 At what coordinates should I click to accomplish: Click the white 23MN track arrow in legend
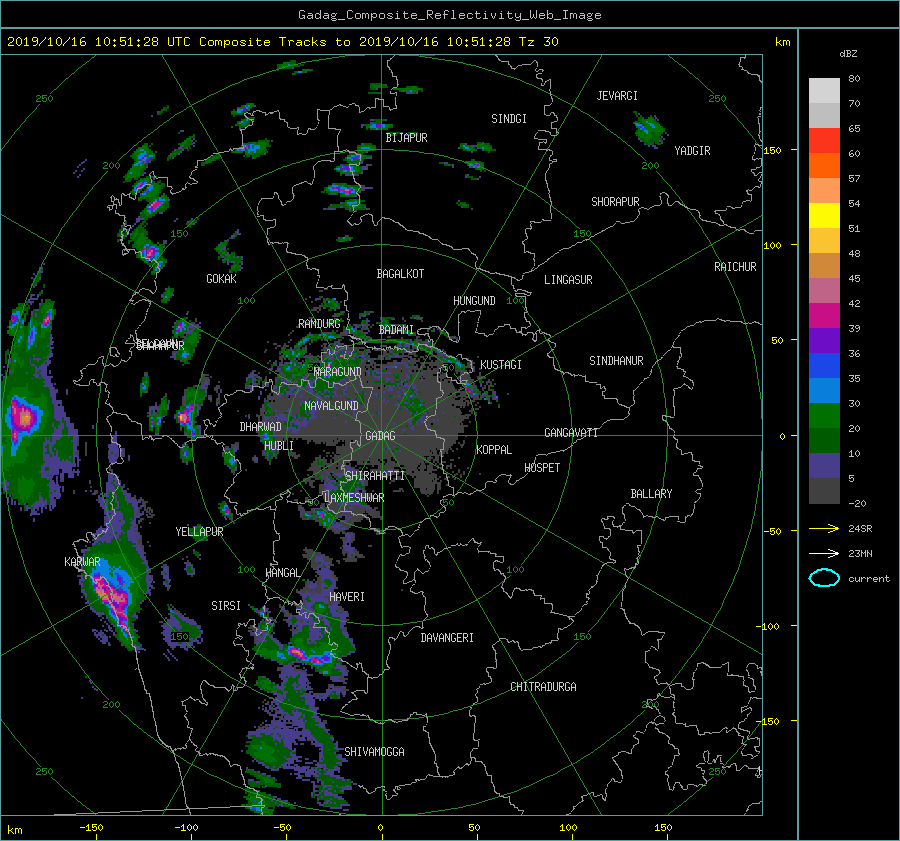824,553
